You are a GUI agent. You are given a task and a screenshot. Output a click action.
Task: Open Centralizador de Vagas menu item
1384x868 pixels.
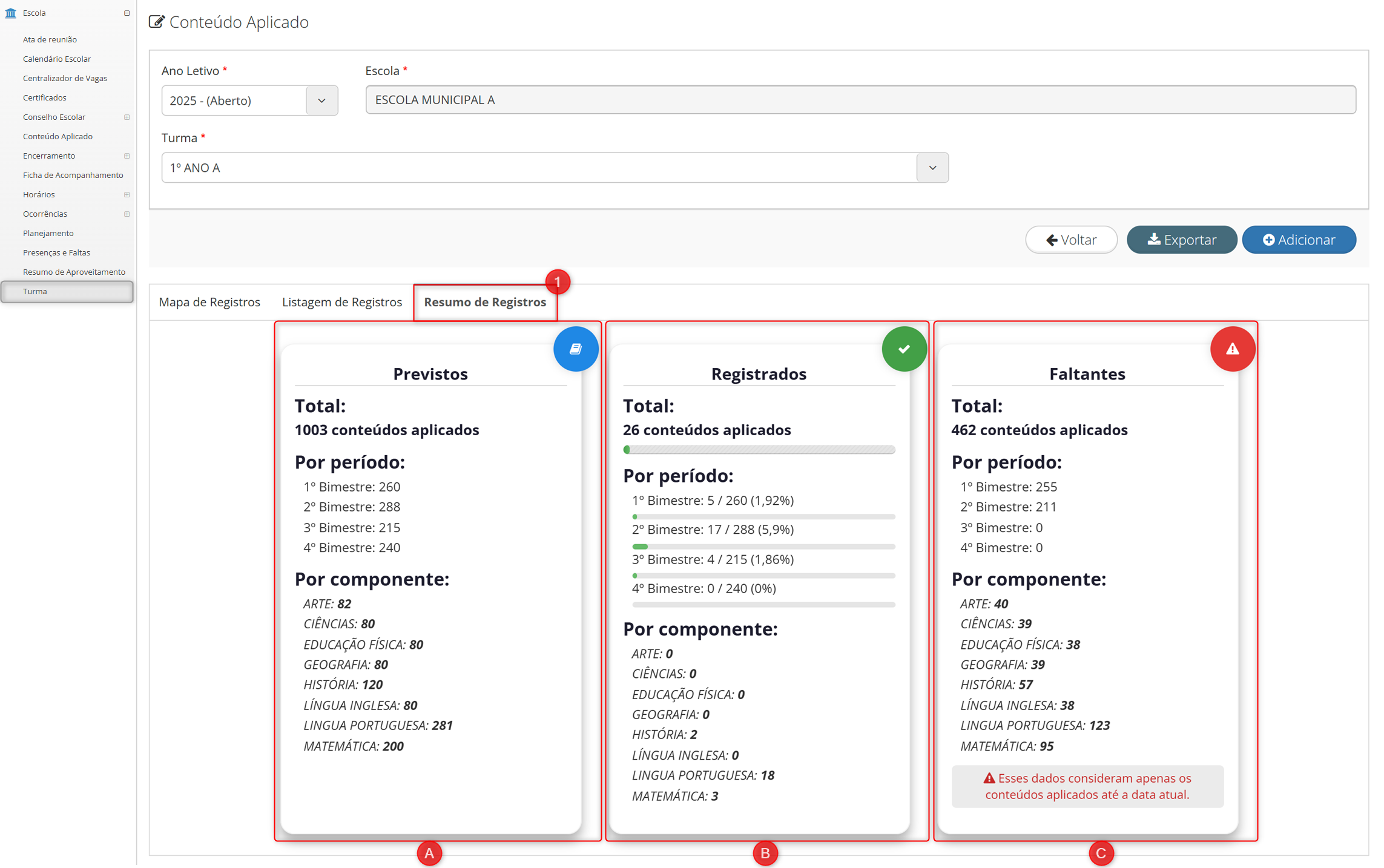(65, 78)
